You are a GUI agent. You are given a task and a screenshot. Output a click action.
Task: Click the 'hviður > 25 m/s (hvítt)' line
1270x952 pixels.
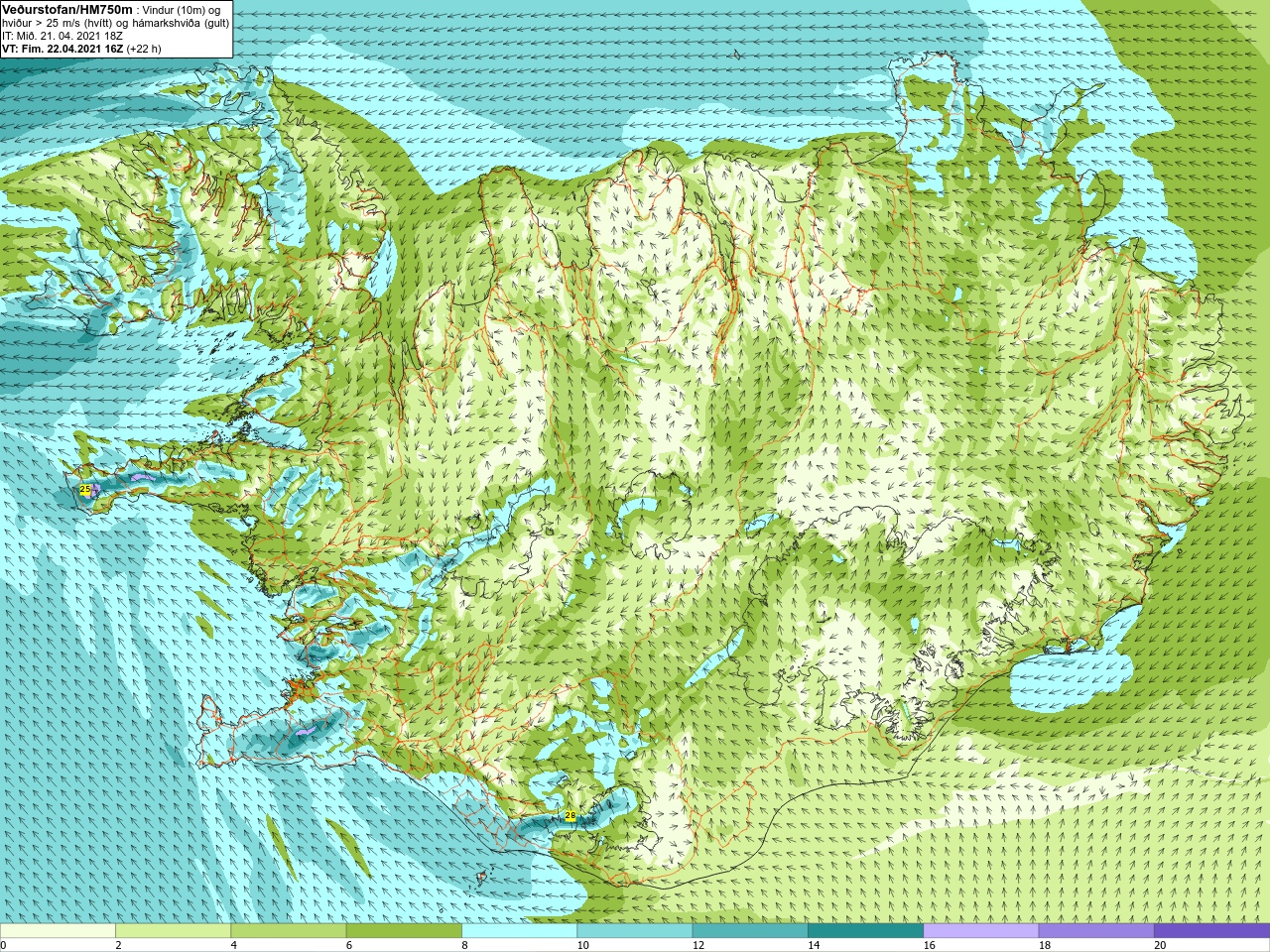pos(58,24)
